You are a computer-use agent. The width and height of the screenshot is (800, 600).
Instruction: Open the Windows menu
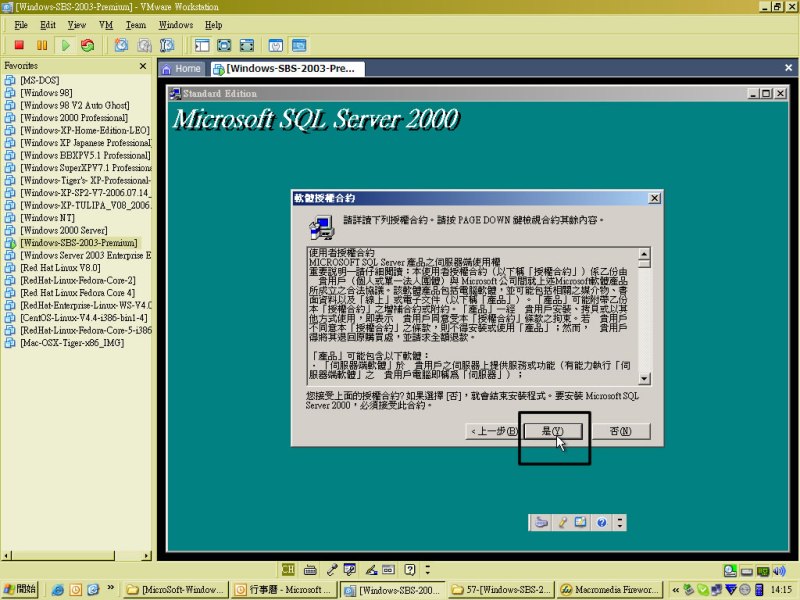pos(176,25)
